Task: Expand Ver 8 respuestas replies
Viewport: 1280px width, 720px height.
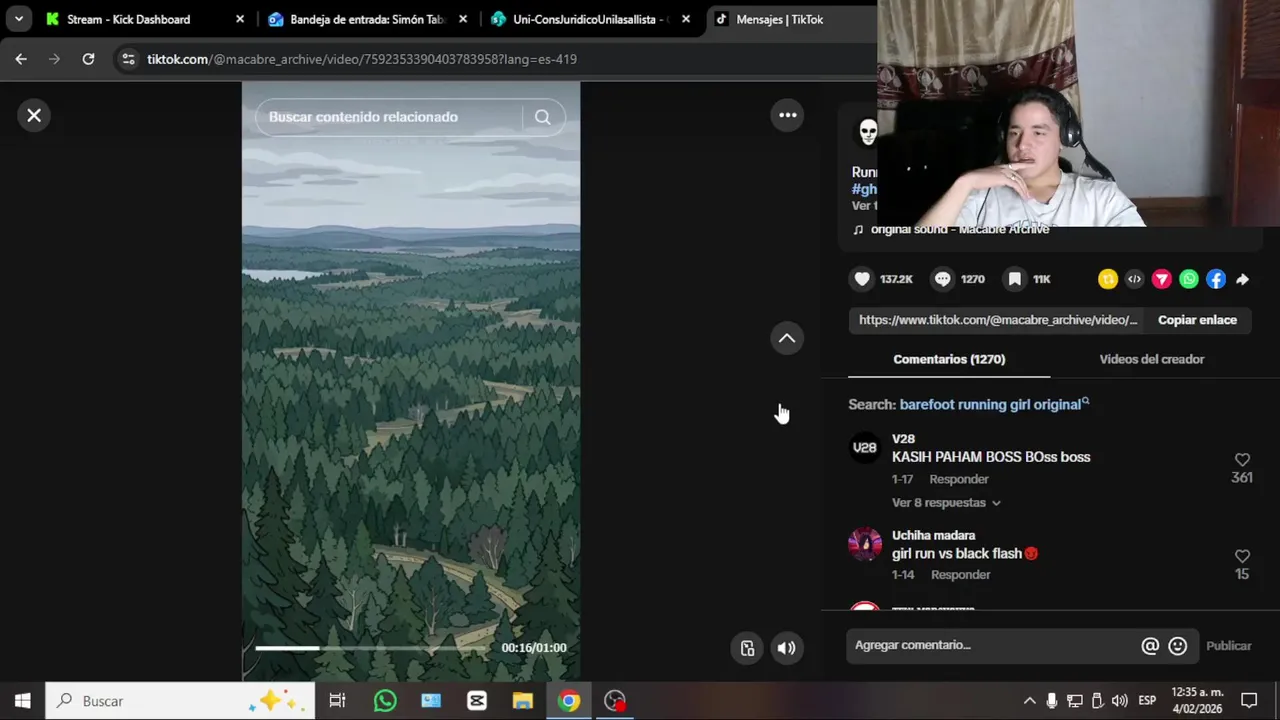Action: [x=946, y=503]
